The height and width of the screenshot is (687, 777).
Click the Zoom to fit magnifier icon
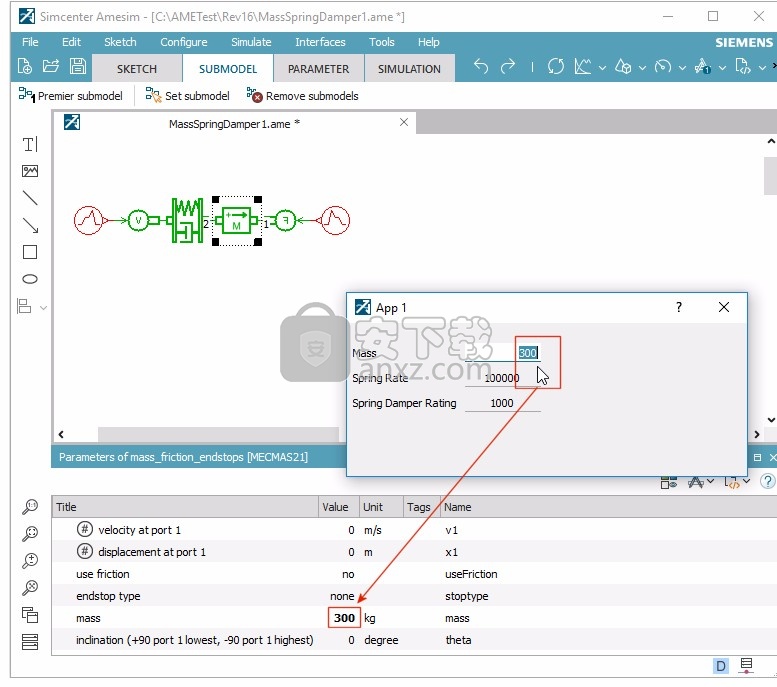coord(30,533)
